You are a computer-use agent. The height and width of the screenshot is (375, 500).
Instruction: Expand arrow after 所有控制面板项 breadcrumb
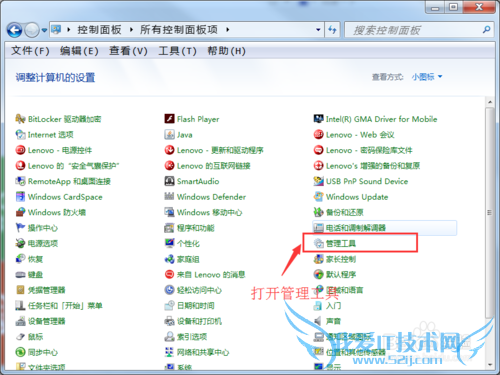(x=228, y=30)
